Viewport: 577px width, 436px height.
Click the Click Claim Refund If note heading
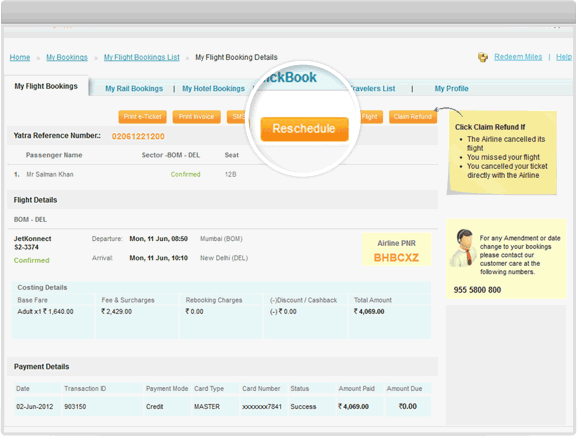click(x=490, y=127)
